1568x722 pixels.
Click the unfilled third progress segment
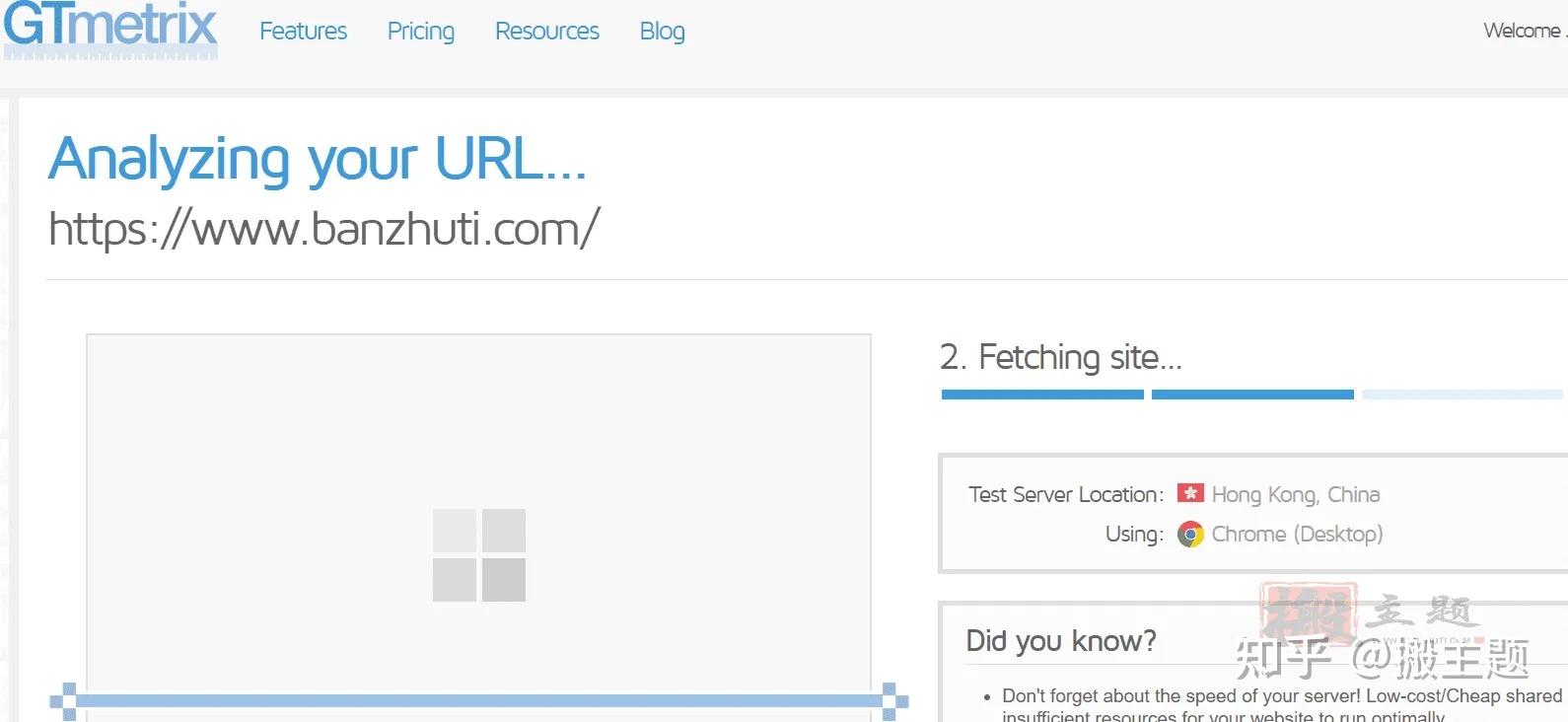tap(1461, 395)
